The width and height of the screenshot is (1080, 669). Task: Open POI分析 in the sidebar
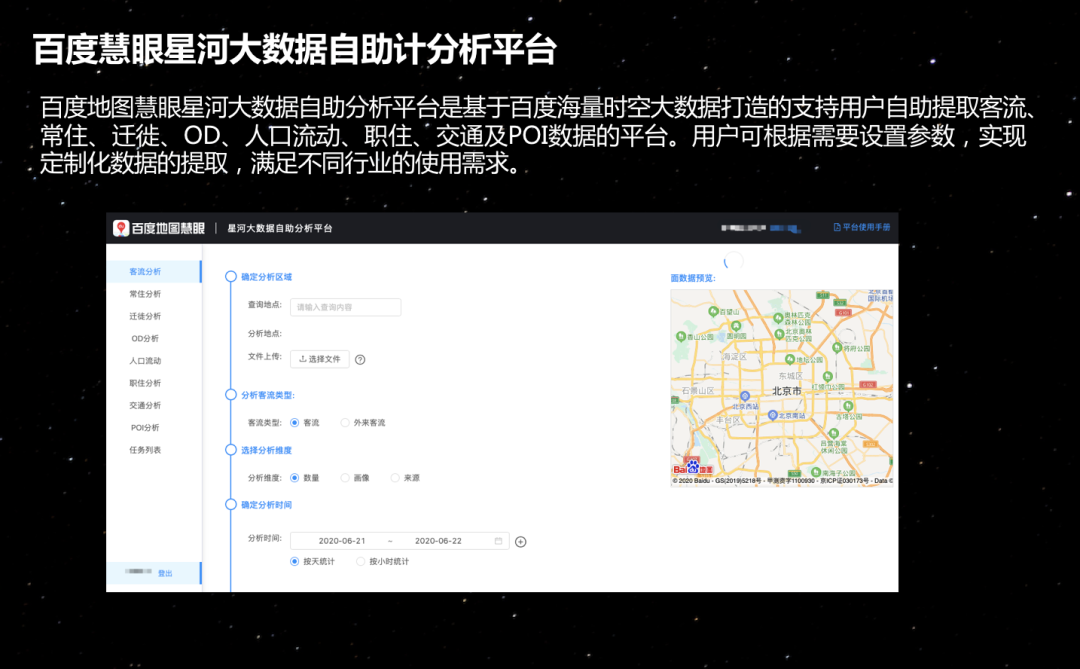click(x=145, y=427)
